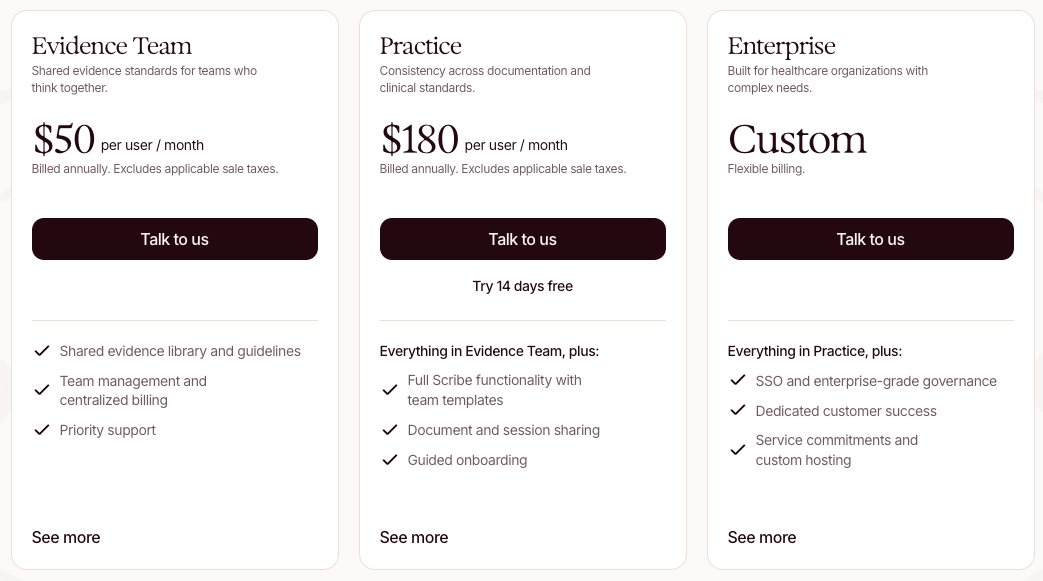The width and height of the screenshot is (1043, 581).
Task: Click the Practice plan heading
Action: (420, 46)
